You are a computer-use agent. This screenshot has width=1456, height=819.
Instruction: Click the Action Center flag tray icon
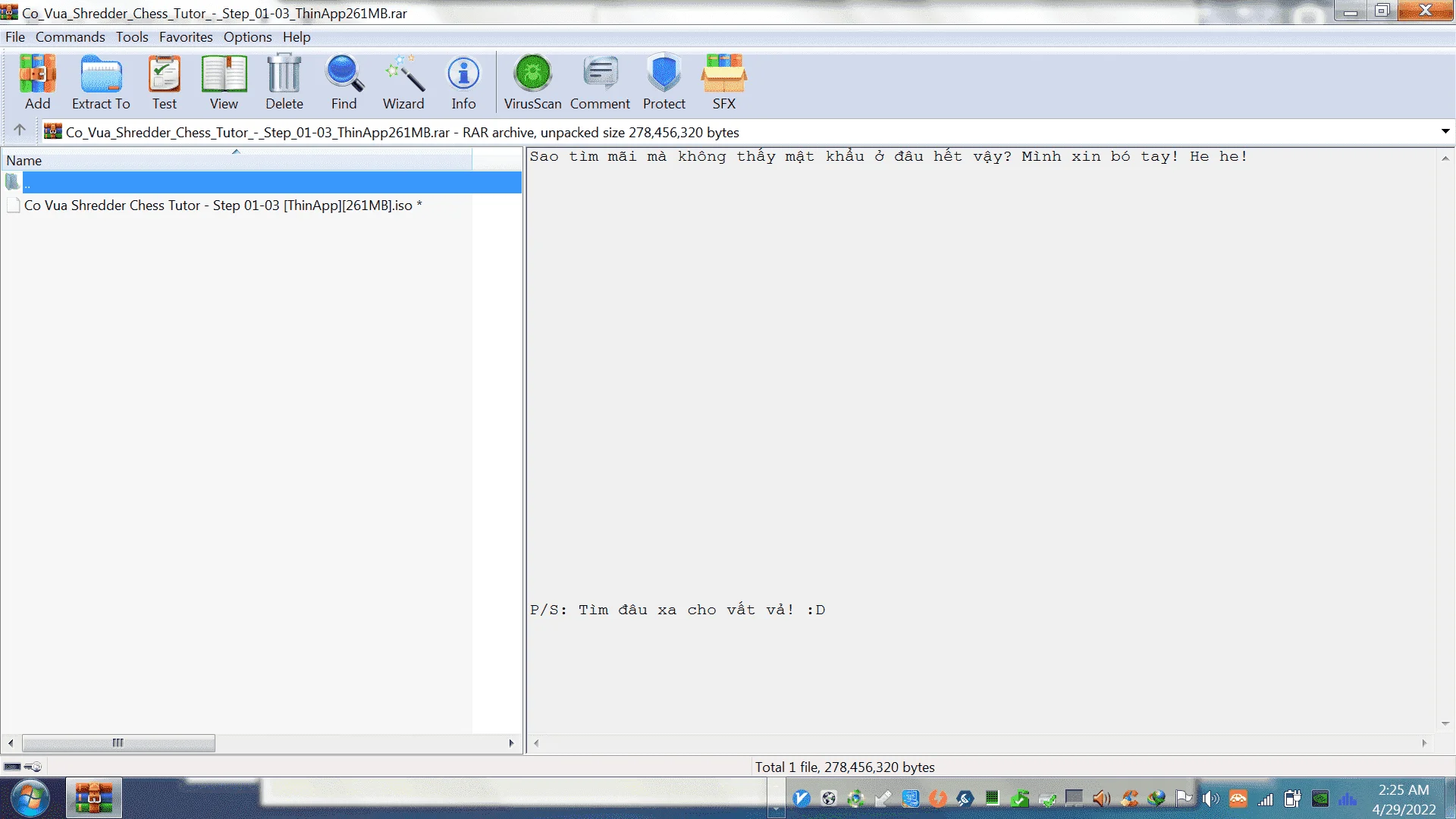[1184, 798]
